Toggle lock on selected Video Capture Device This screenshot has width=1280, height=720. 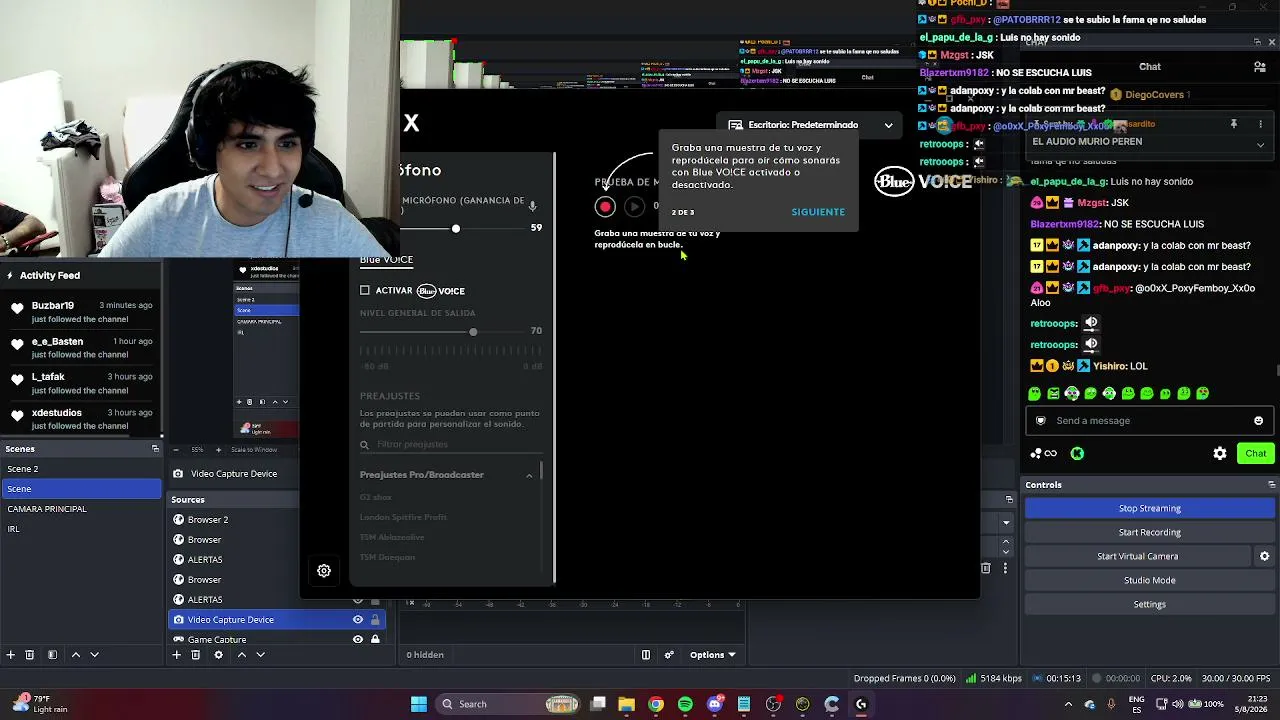(375, 620)
